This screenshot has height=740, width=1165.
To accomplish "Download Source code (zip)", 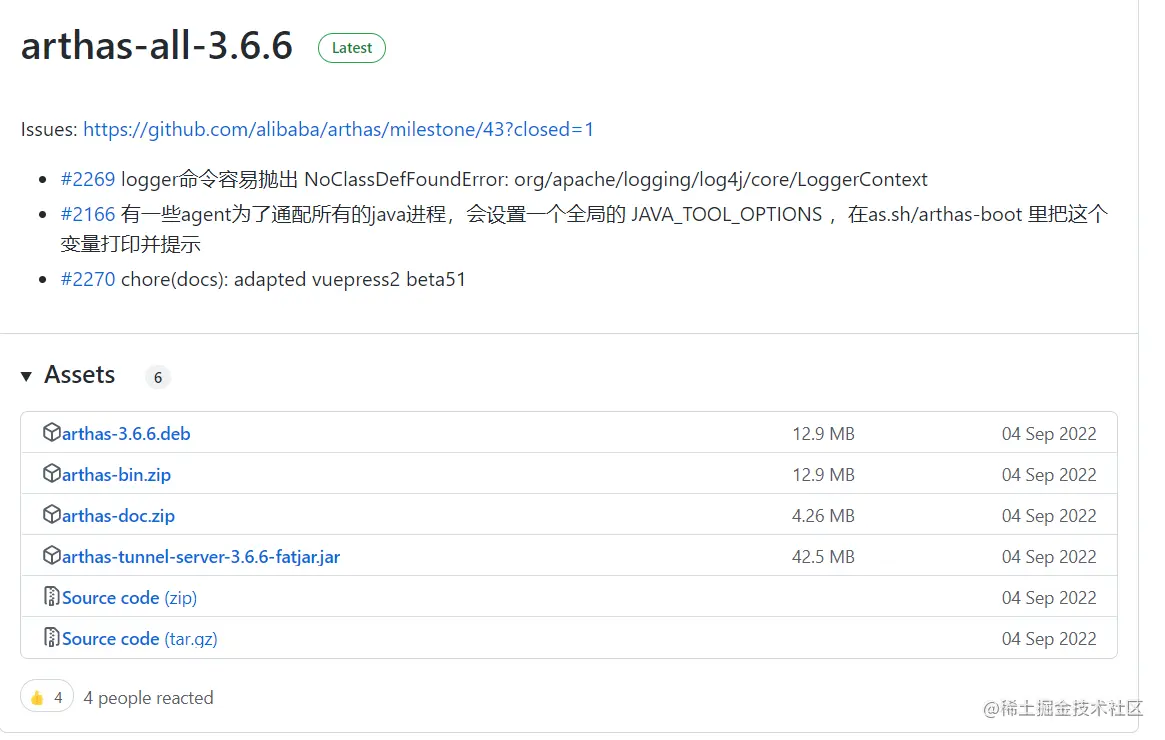I will pyautogui.click(x=129, y=598).
